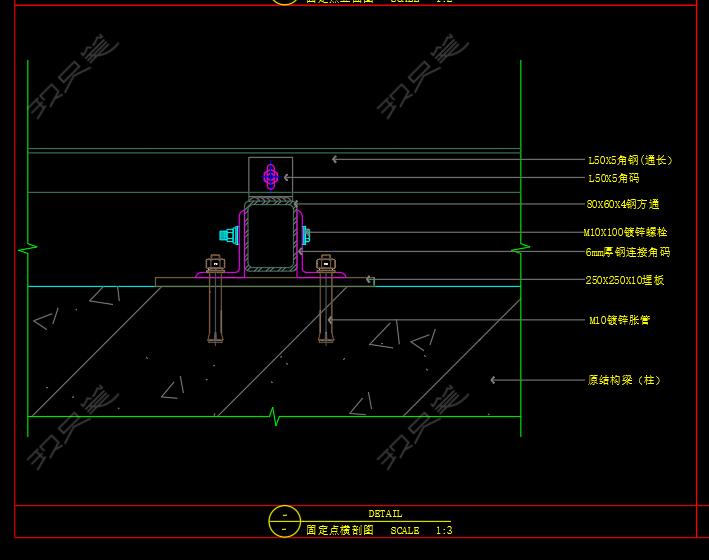Click the 250X250X10埋板 label
The height and width of the screenshot is (560, 709).
pyautogui.click(x=624, y=281)
